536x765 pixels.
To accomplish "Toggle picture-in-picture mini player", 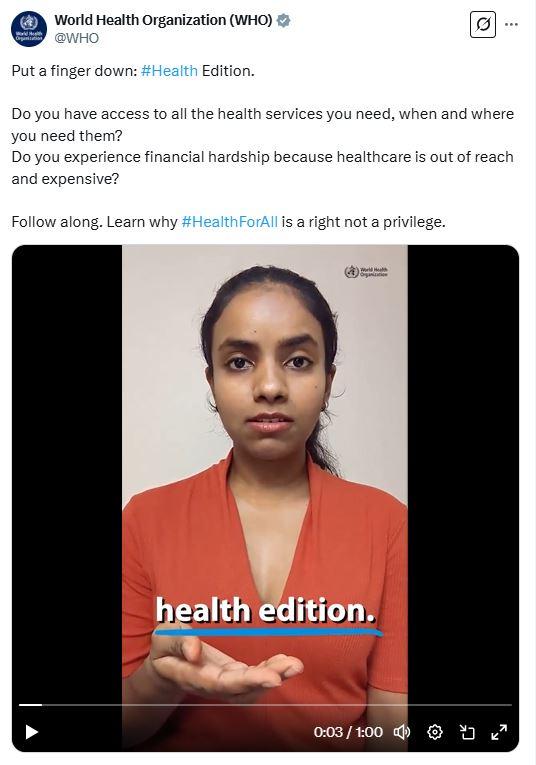I will point(467,732).
